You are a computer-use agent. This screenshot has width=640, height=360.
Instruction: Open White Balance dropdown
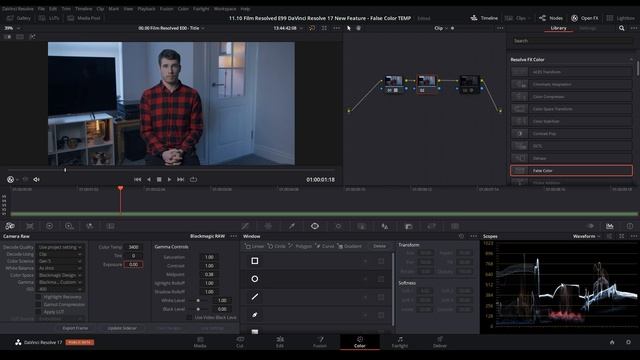pos(60,268)
